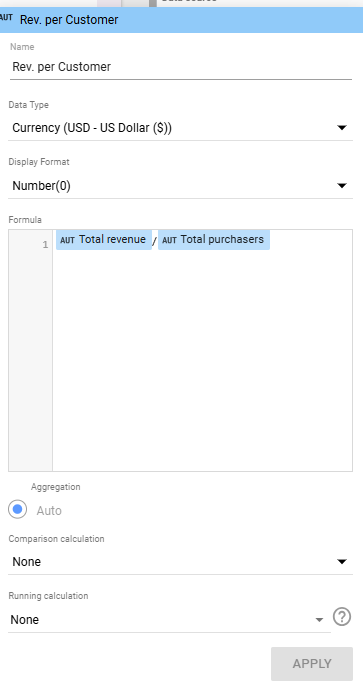Click the Number(0) display format value

(x=41, y=186)
